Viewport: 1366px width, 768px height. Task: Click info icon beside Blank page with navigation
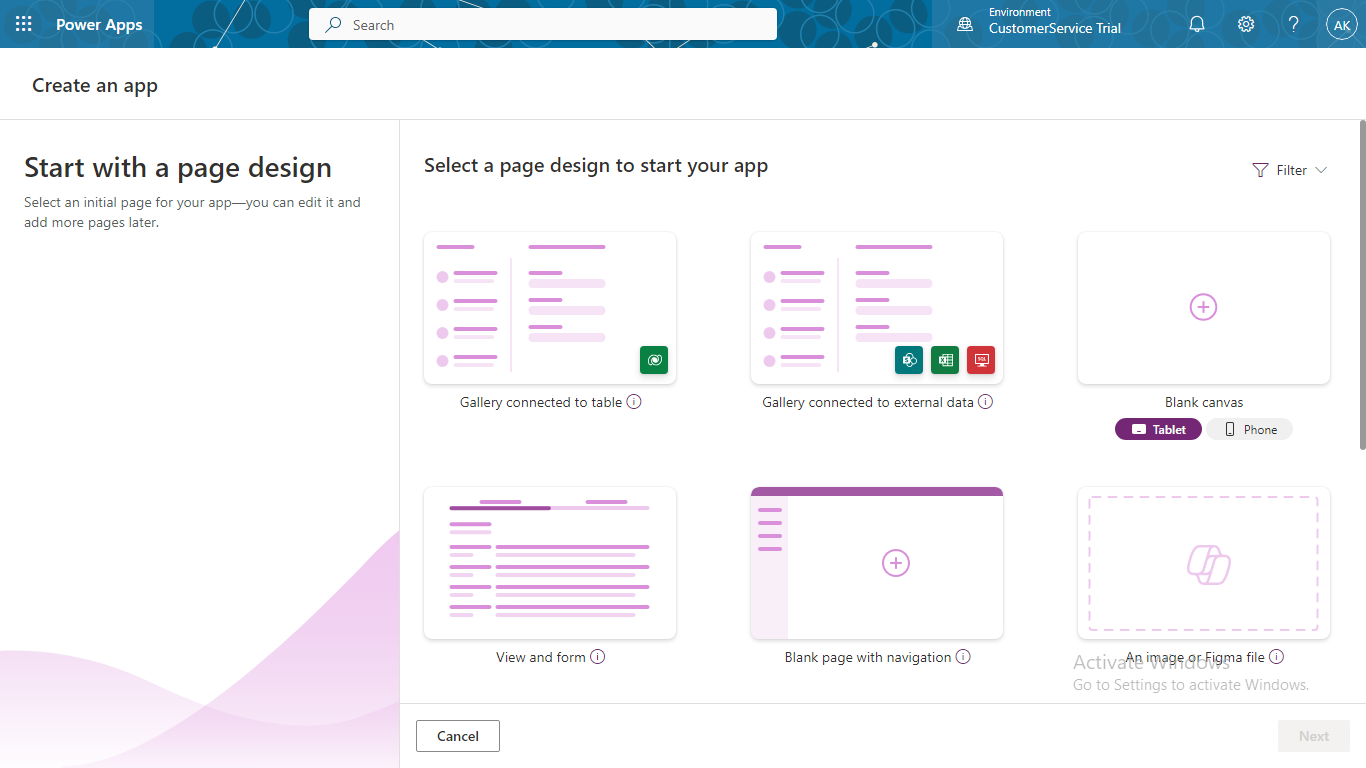(963, 657)
